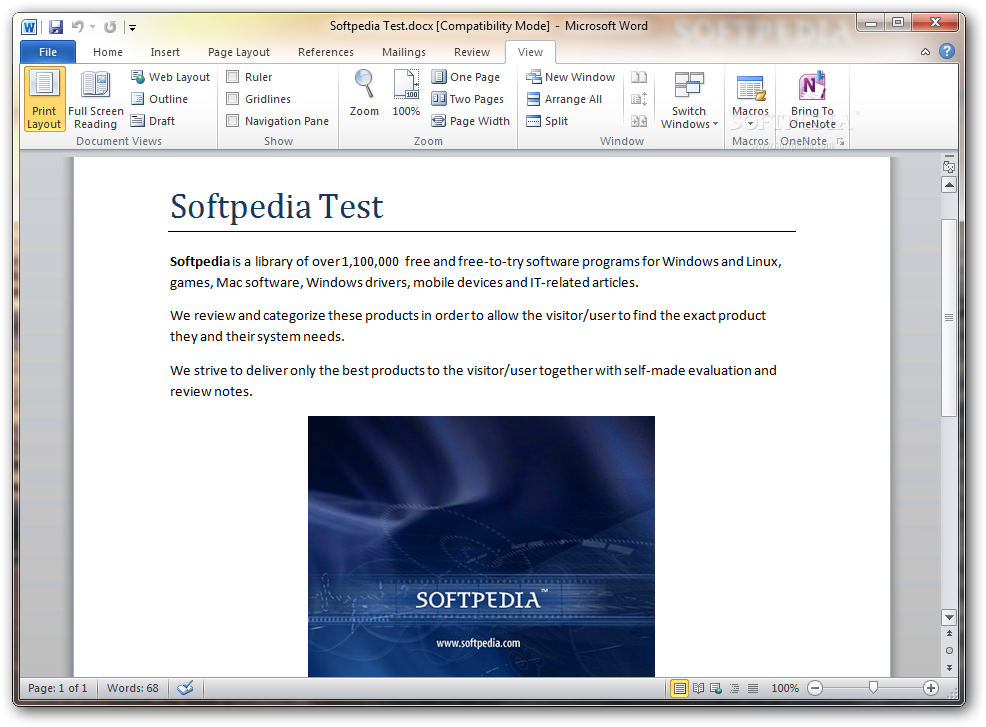The height and width of the screenshot is (727, 986).
Task: Open the Mailings tab
Action: click(x=403, y=52)
